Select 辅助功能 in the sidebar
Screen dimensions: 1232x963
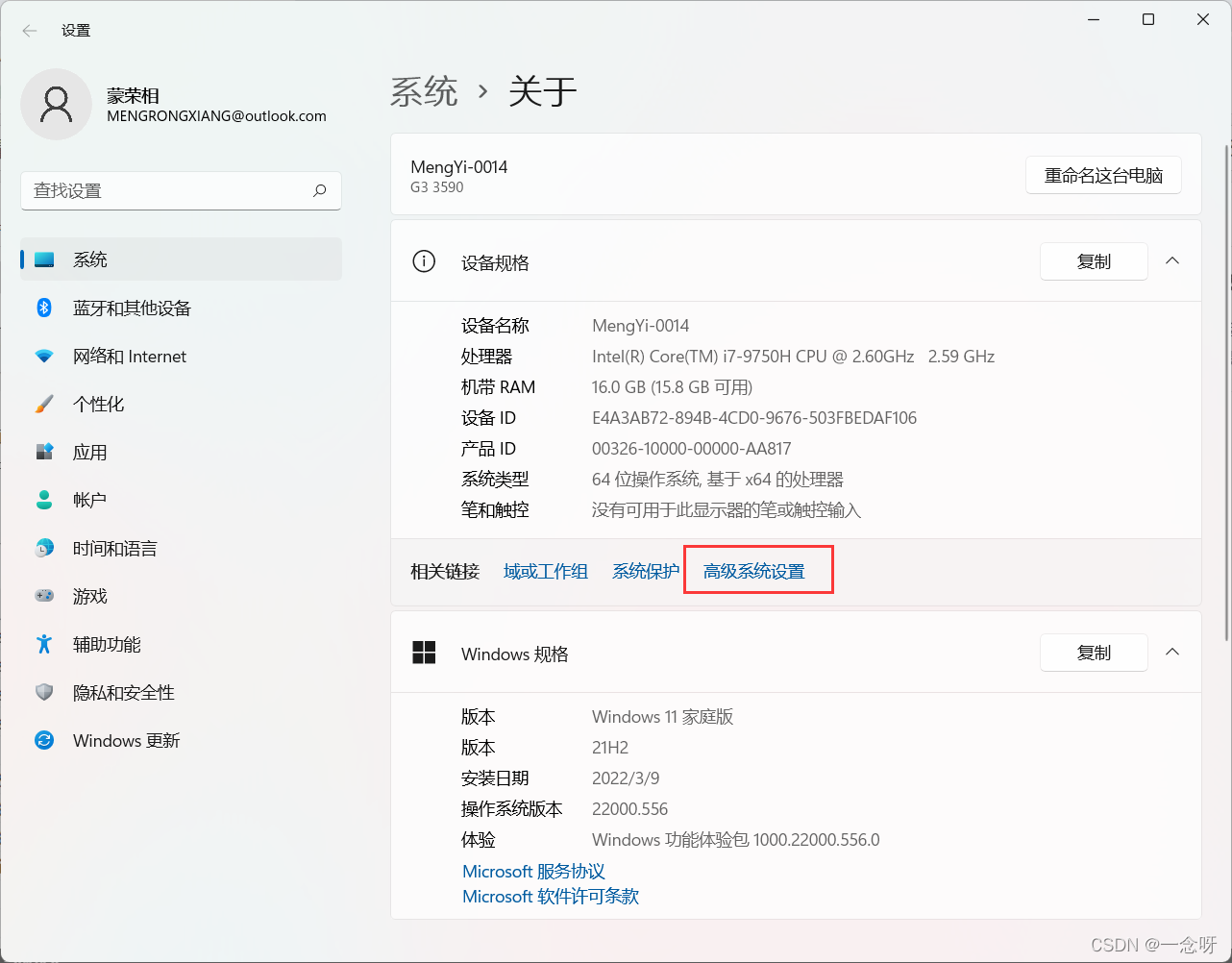point(181,644)
